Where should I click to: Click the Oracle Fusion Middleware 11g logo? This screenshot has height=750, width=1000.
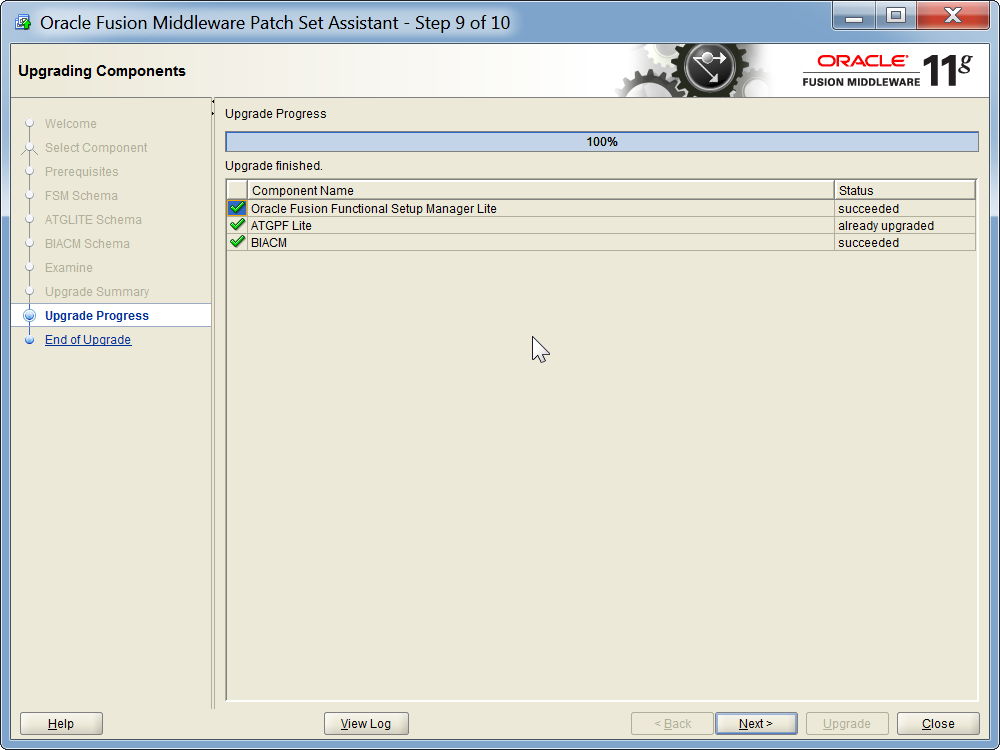887,70
